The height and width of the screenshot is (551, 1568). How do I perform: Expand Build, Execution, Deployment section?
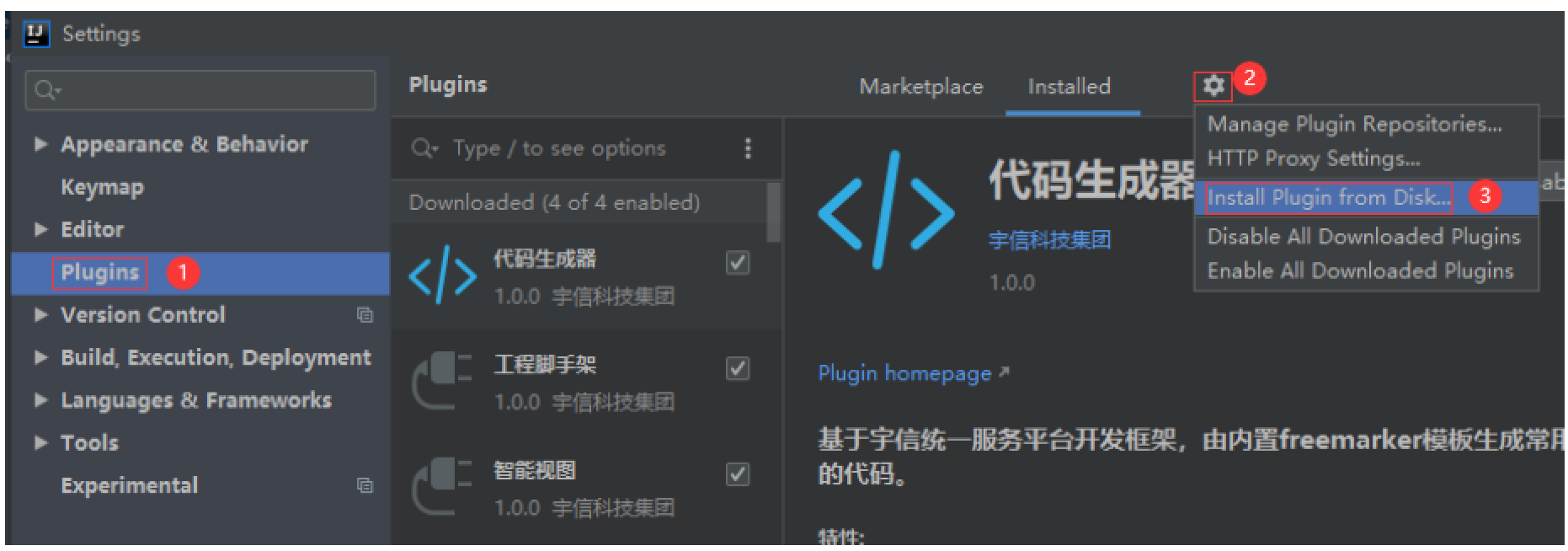[40, 357]
